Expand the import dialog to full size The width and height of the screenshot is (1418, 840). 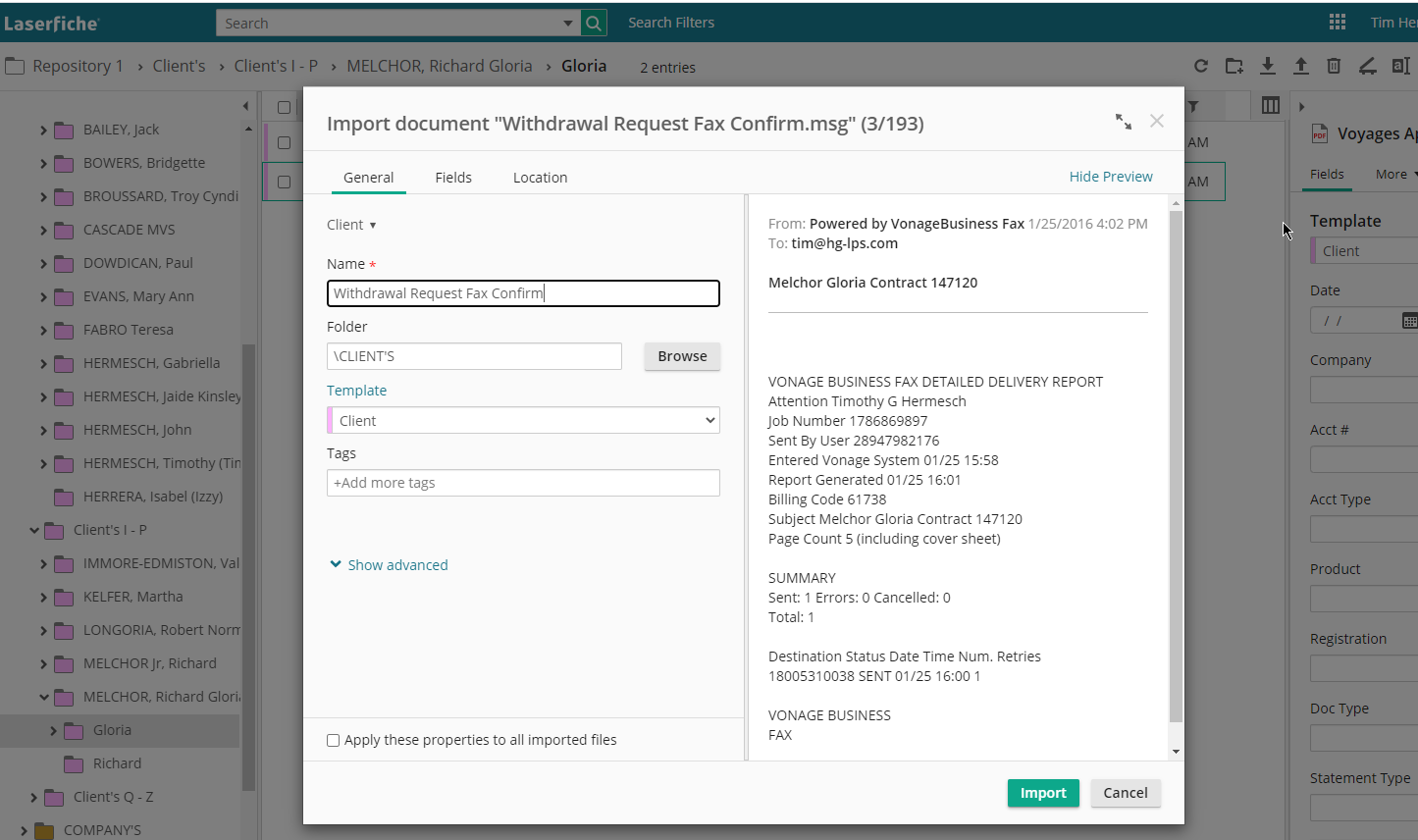tap(1124, 122)
